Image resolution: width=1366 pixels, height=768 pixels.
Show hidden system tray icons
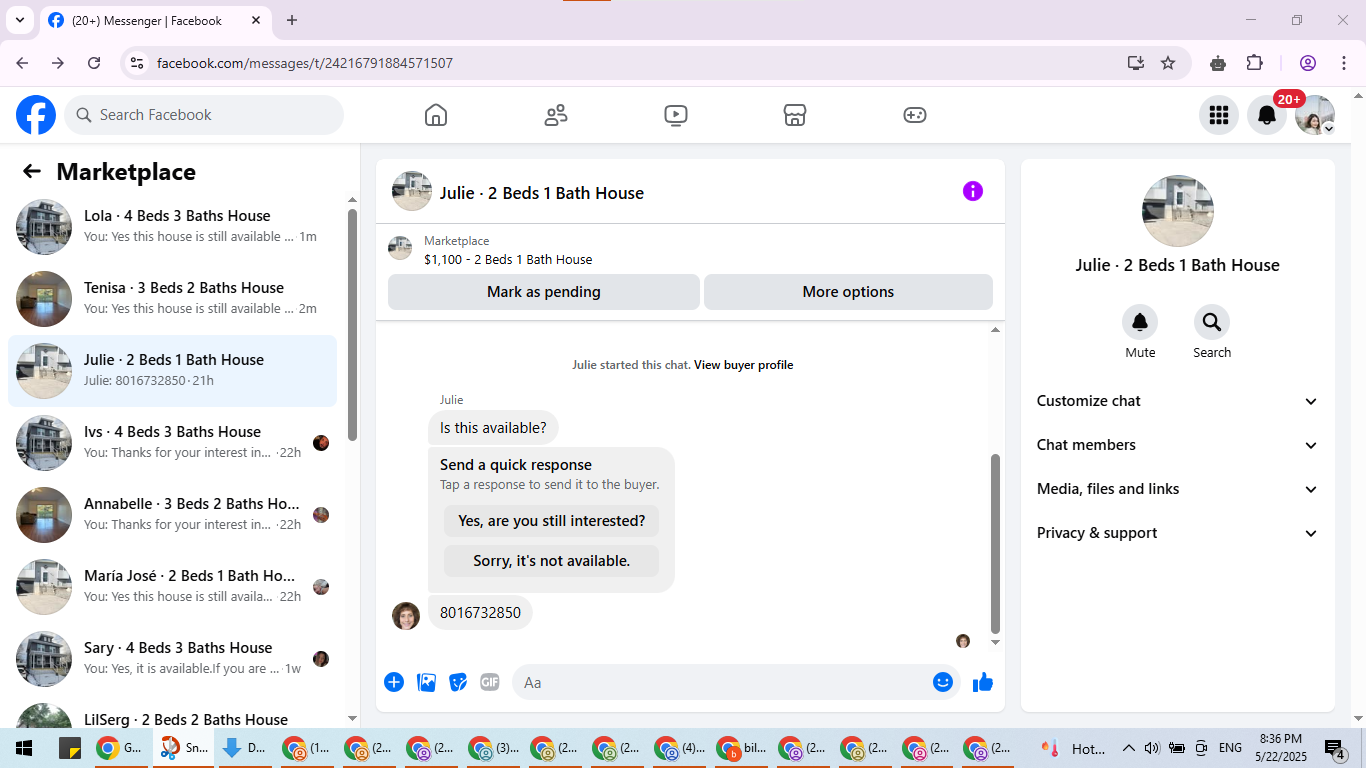point(1128,748)
